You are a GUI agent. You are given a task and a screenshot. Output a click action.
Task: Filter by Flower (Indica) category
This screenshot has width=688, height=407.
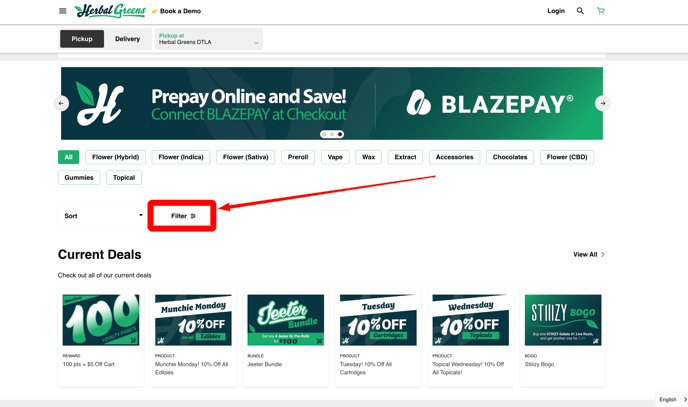181,157
